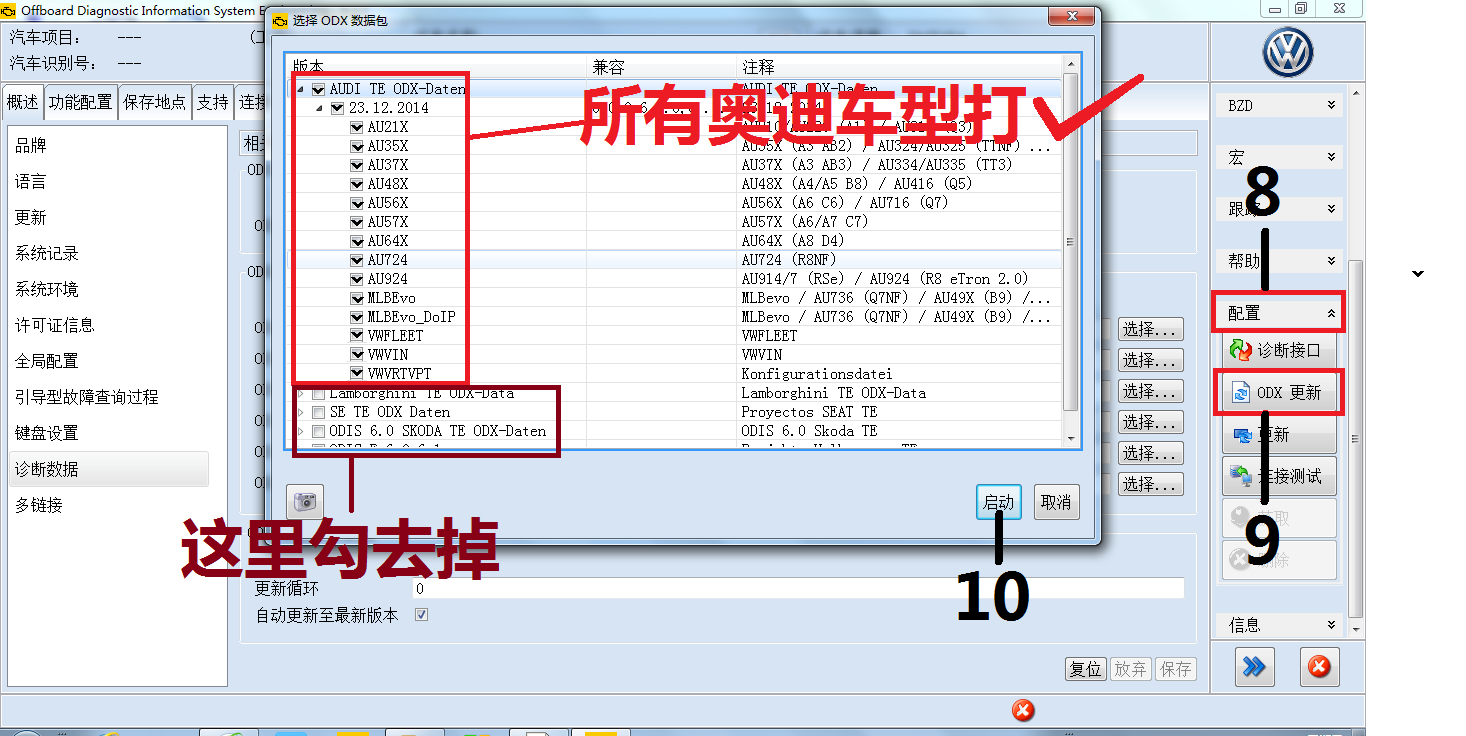Expand the ODIS 6.0 SKODA TE ODX-Daten node
1466x736 pixels.
pyautogui.click(x=301, y=431)
